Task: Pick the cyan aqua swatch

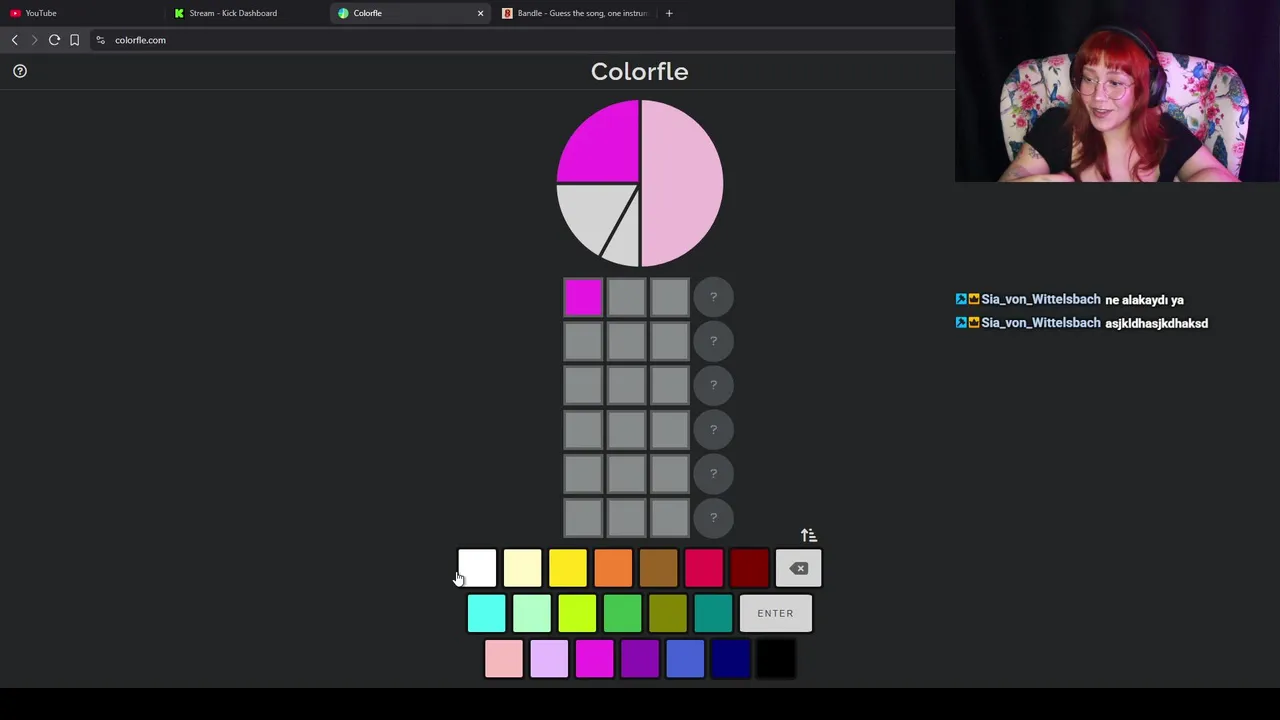Action: click(486, 613)
